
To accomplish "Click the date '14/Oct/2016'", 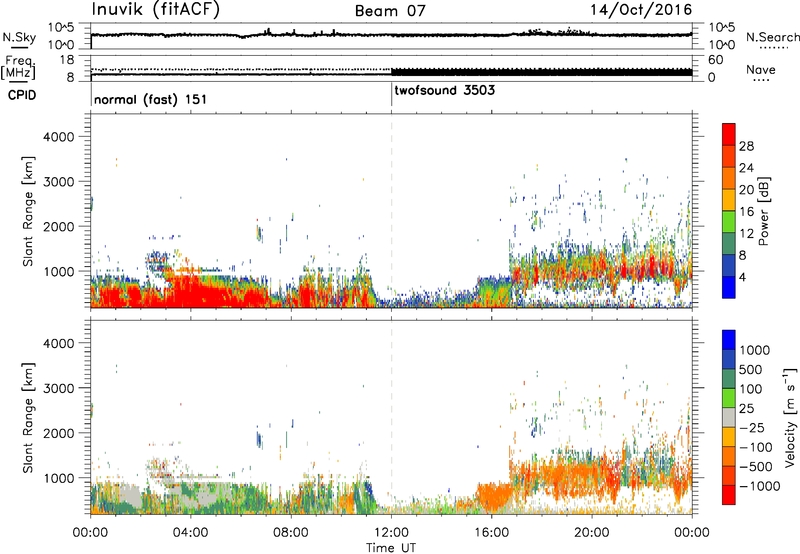I will [x=641, y=10].
